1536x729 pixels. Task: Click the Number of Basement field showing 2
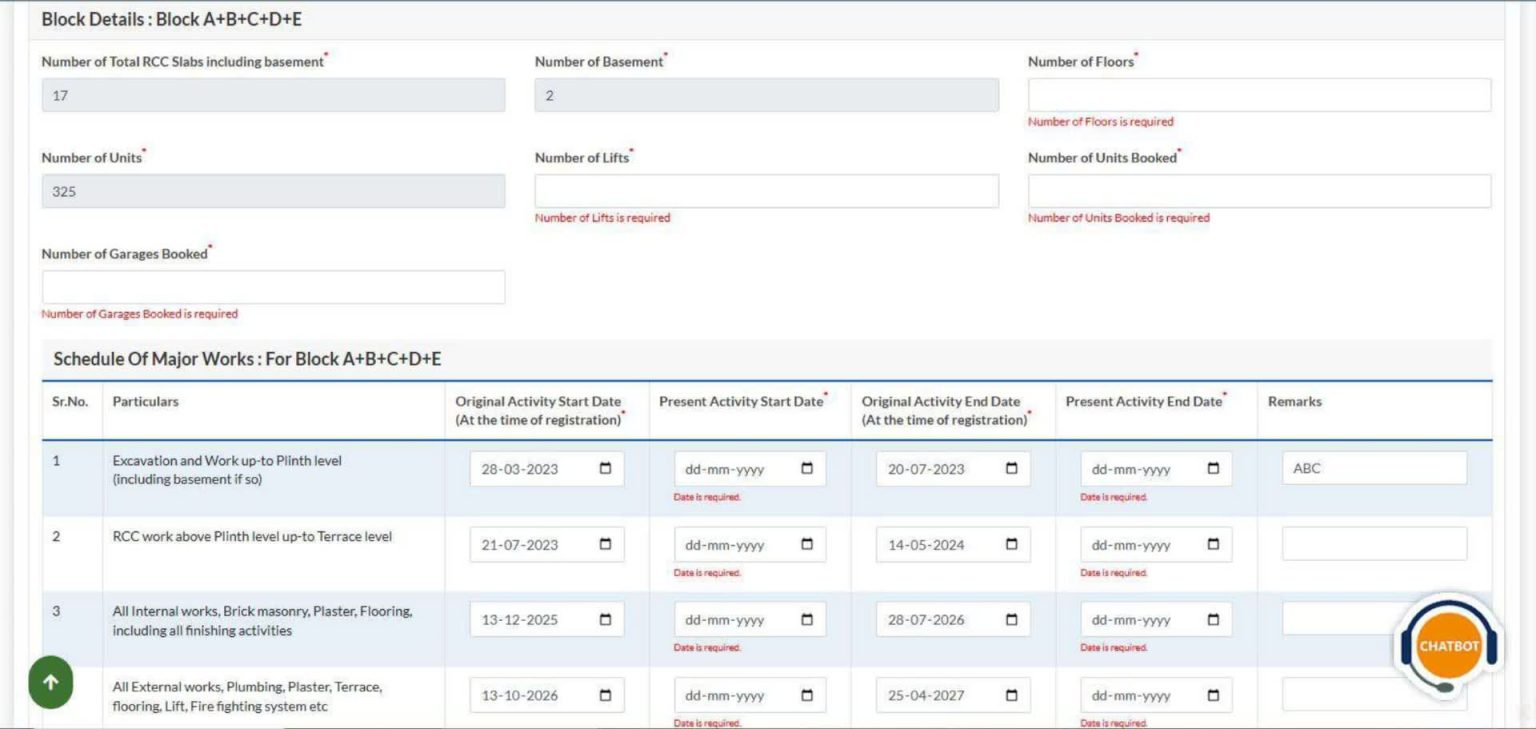(765, 94)
